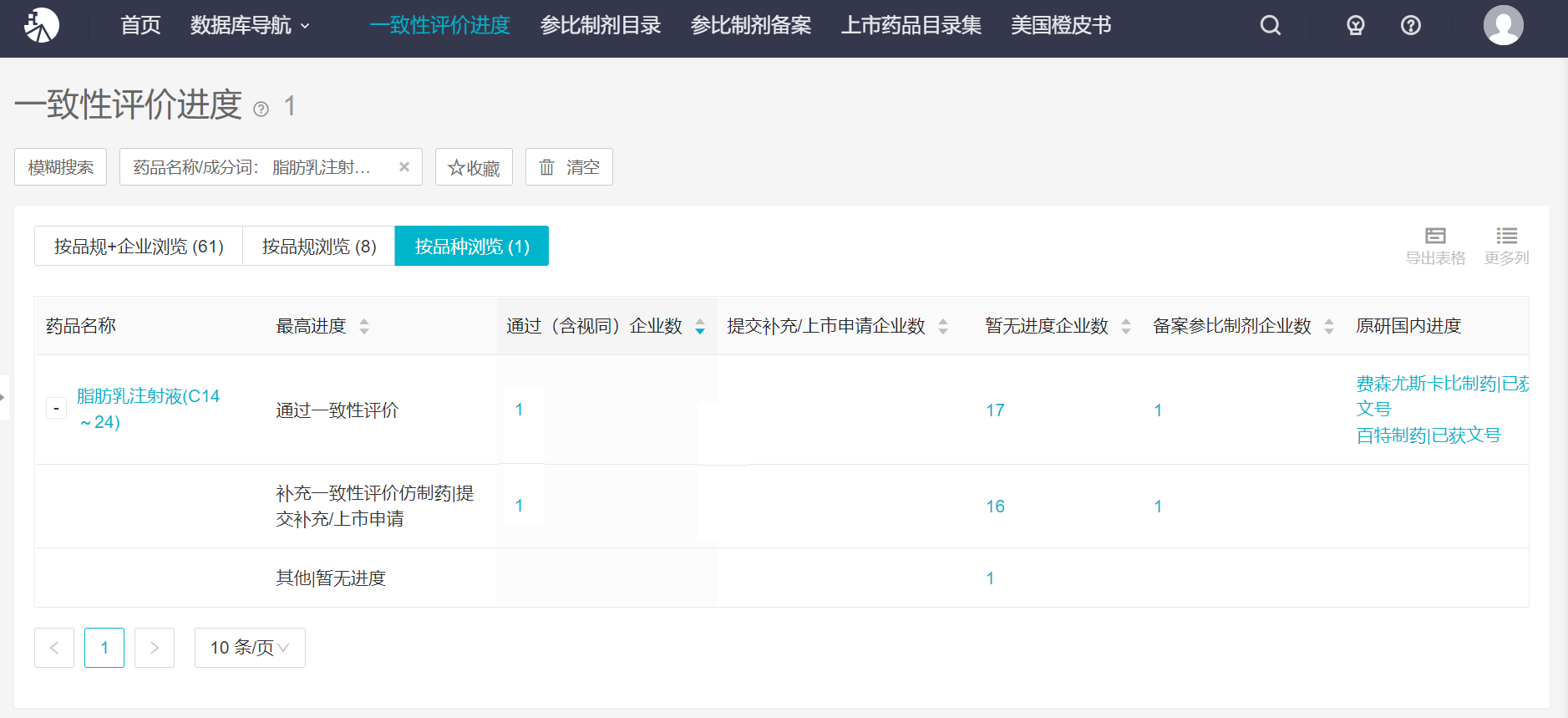Click the 模糊搜索 button
The width and height of the screenshot is (1568, 718).
pos(60,166)
